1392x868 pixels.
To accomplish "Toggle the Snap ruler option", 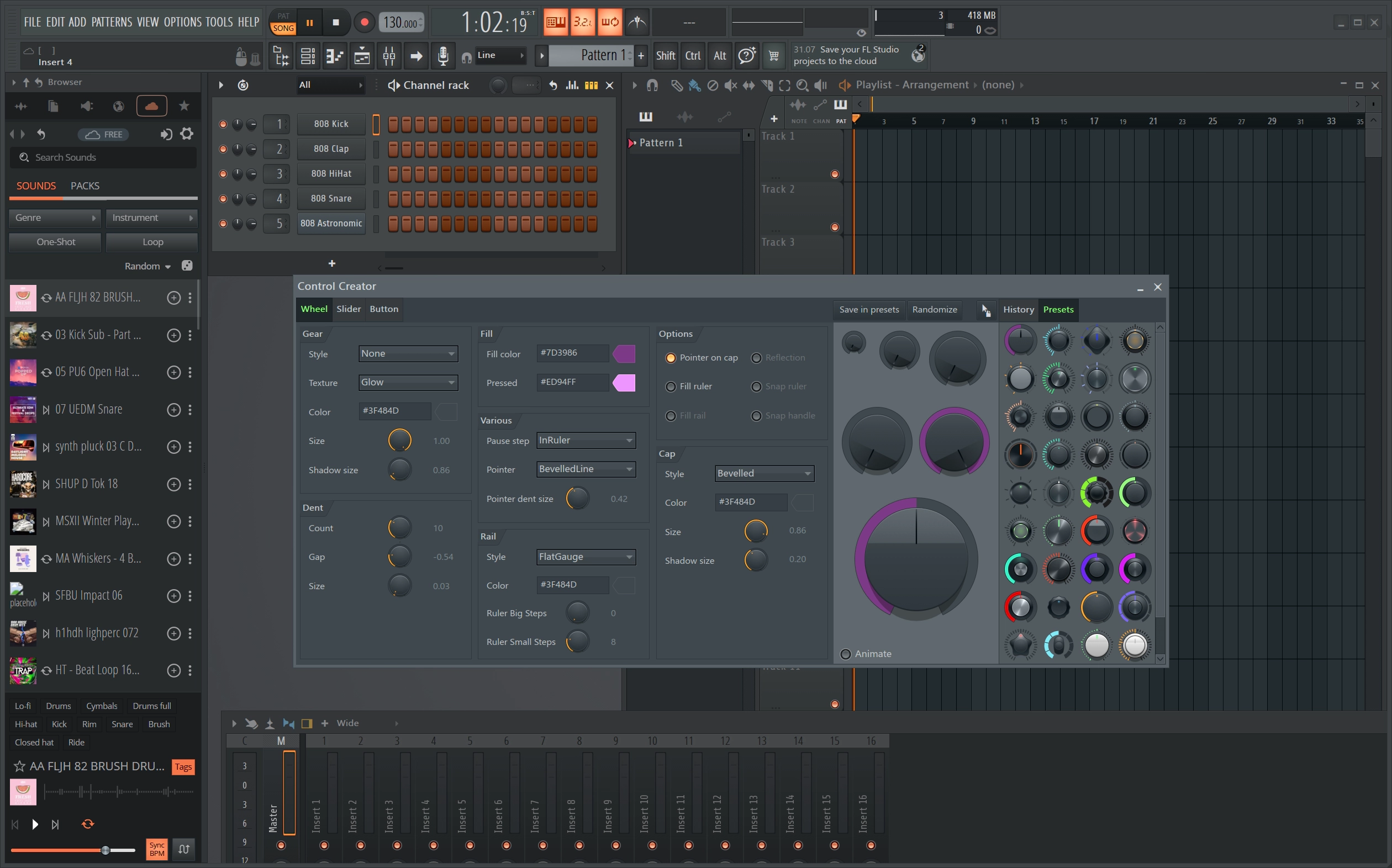I will click(x=756, y=387).
